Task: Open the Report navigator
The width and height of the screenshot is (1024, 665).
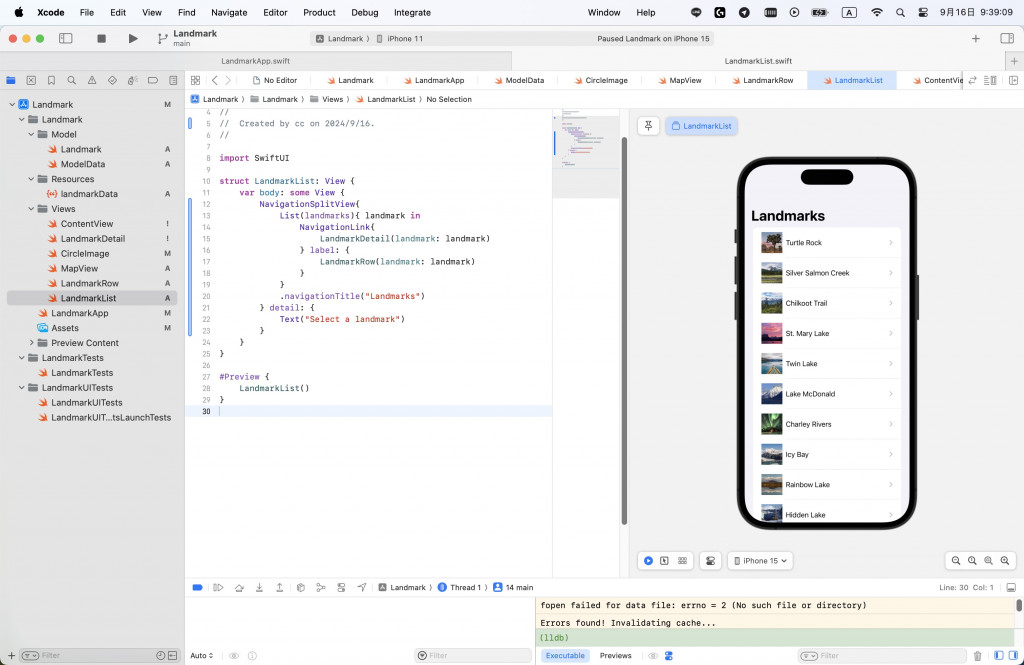Action: pyautogui.click(x=173, y=80)
